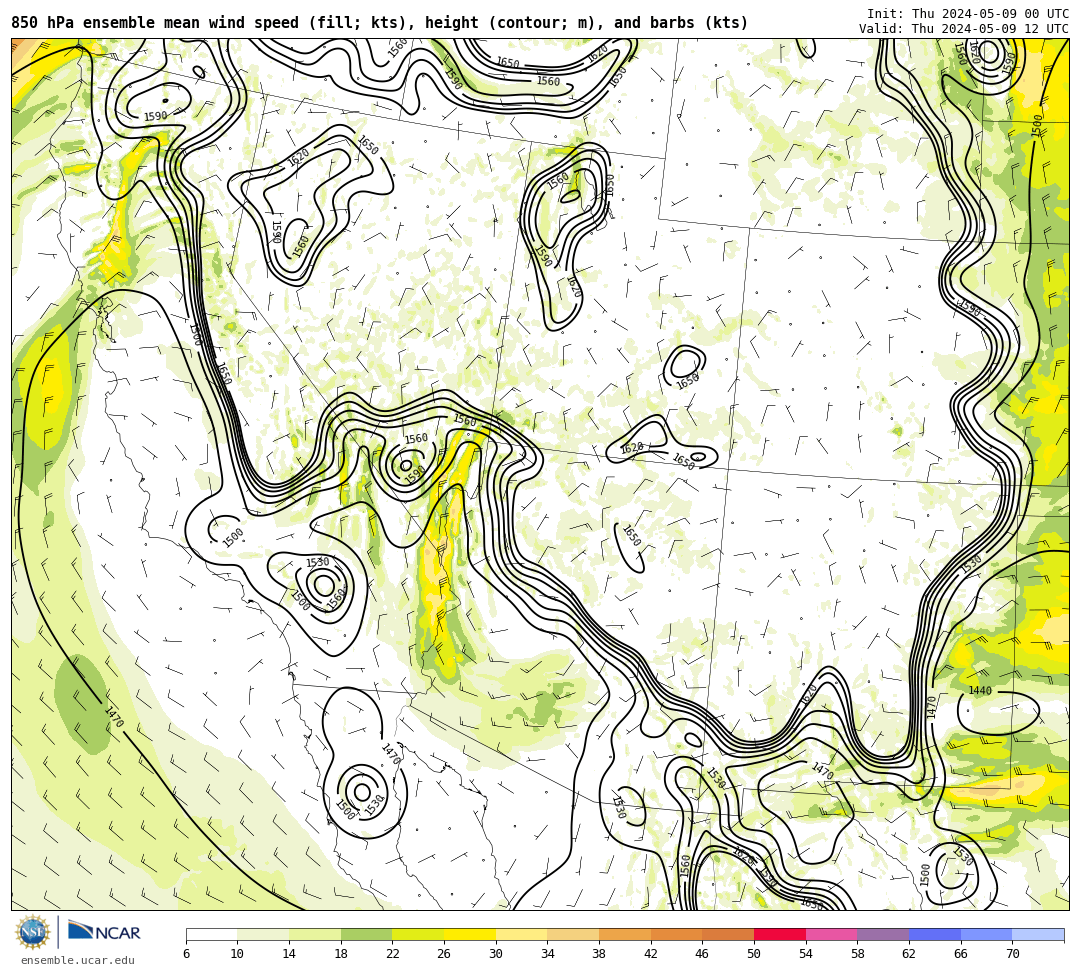Click the orange 38–42 kts colorbar segment
Image resolution: width=1080 pixels, height=973 pixels.
(625, 934)
